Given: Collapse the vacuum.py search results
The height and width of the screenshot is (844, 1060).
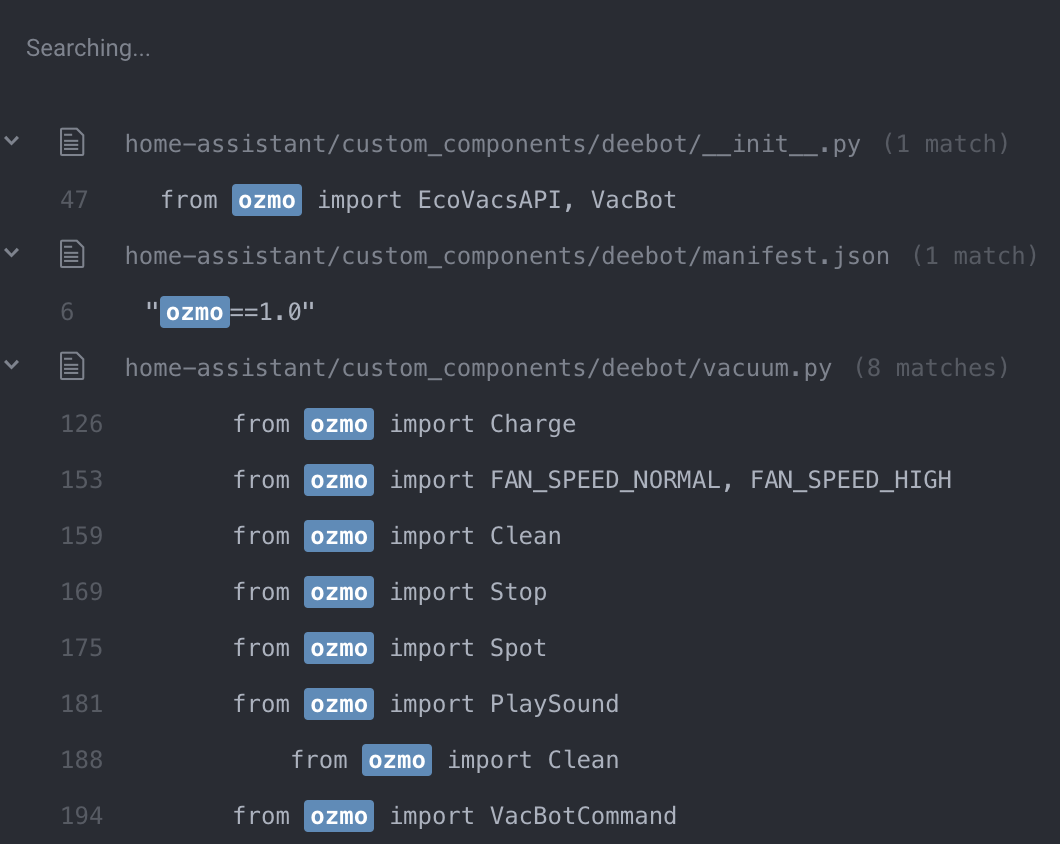Looking at the screenshot, I should pos(12,366).
